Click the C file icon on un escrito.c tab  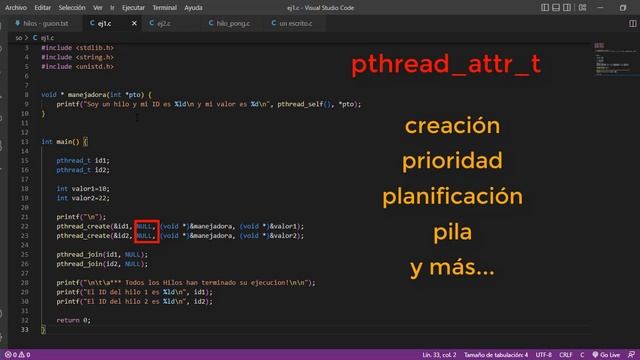tap(274, 23)
